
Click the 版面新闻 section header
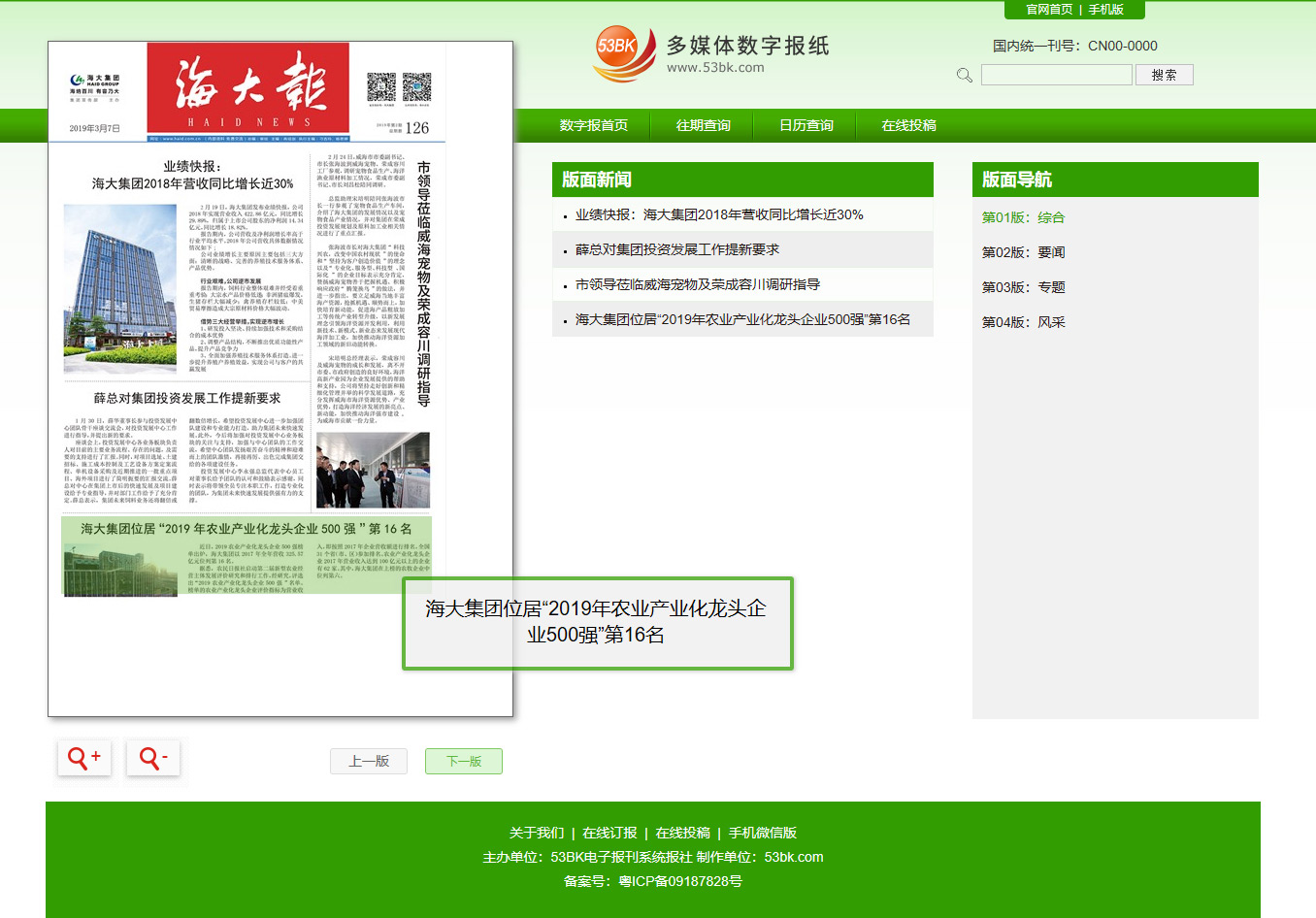click(x=742, y=180)
